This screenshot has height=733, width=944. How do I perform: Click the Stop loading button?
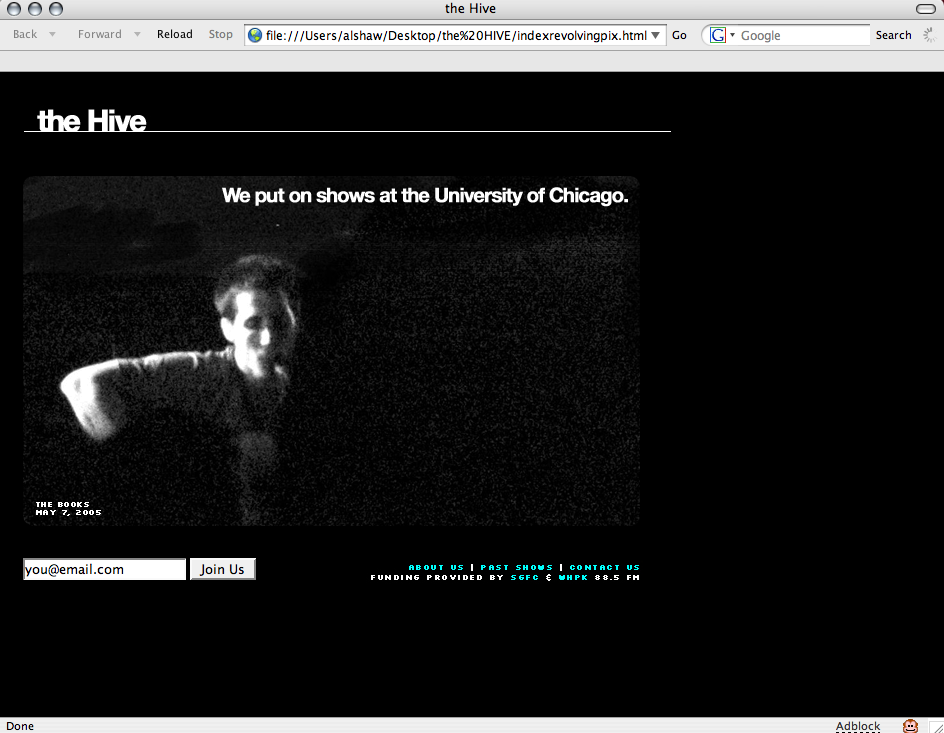(x=220, y=34)
